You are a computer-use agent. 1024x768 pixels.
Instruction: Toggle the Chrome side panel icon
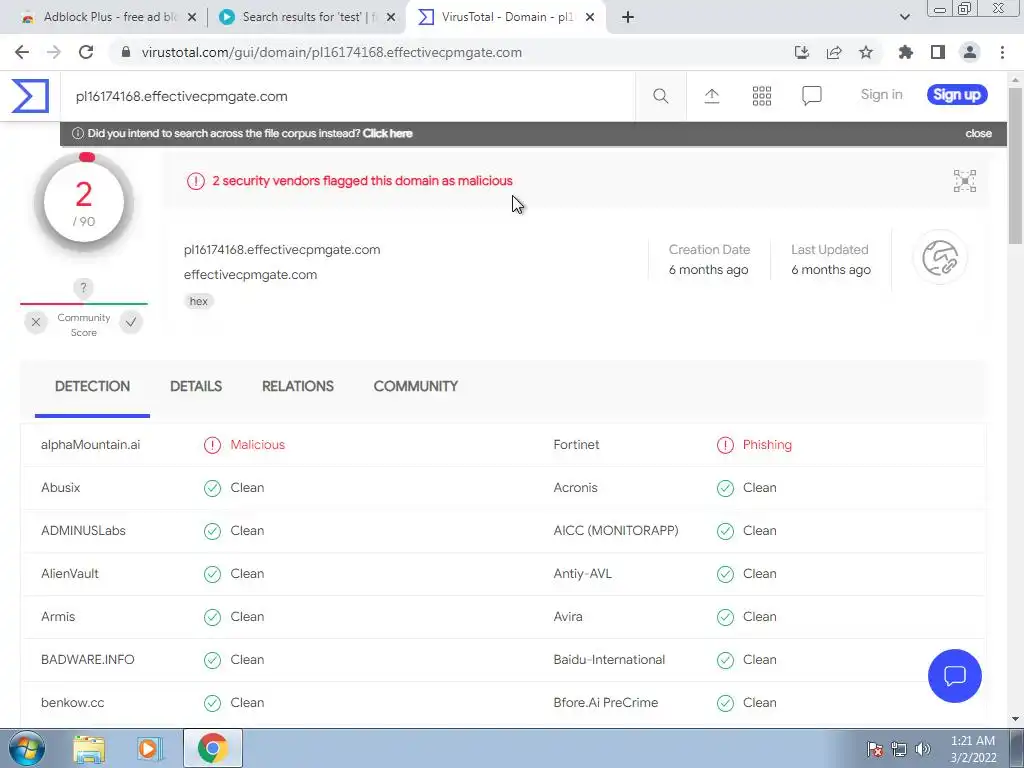tap(938, 52)
